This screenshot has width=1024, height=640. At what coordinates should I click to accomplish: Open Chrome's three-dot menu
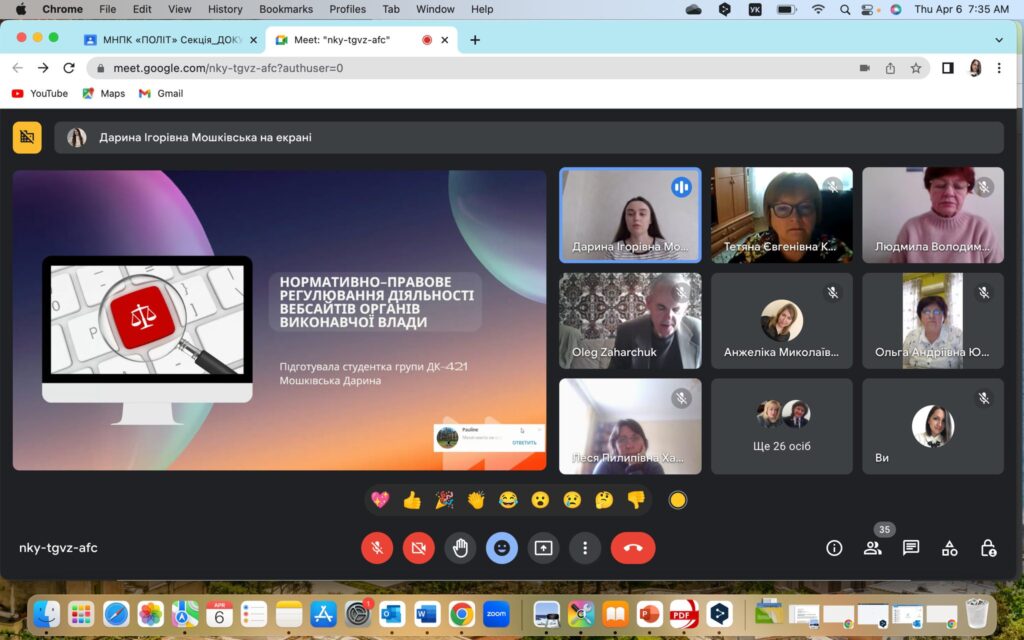pyautogui.click(x=998, y=68)
